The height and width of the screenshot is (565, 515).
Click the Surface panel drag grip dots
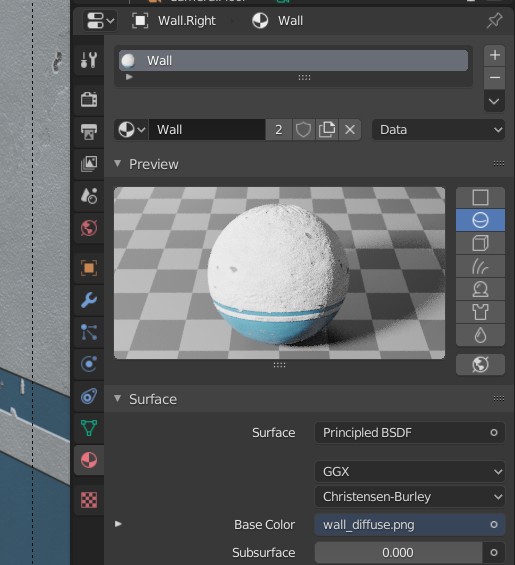click(x=499, y=399)
